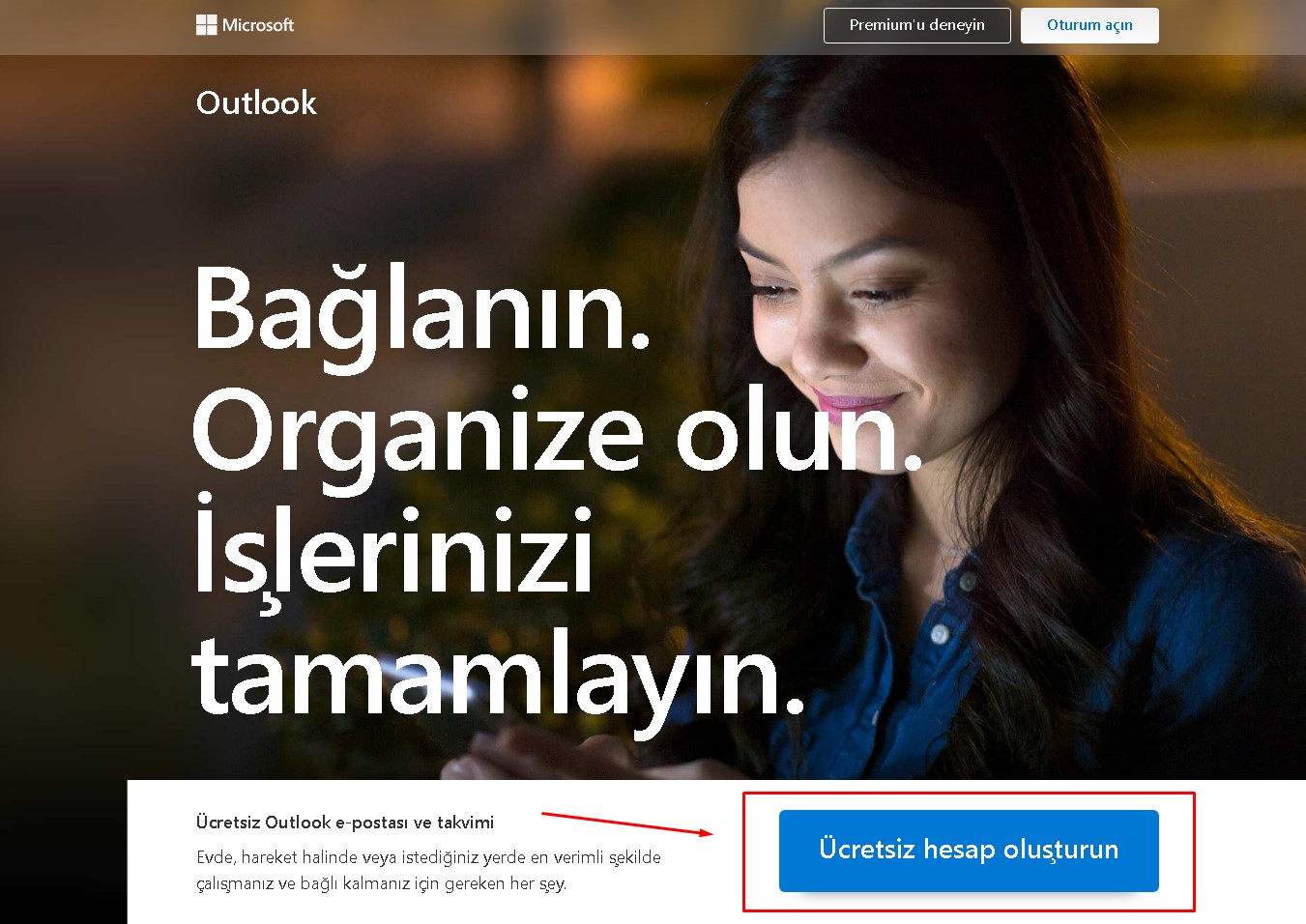Select the Microsoft name next to the logo
The image size is (1306, 924).
pos(259,24)
